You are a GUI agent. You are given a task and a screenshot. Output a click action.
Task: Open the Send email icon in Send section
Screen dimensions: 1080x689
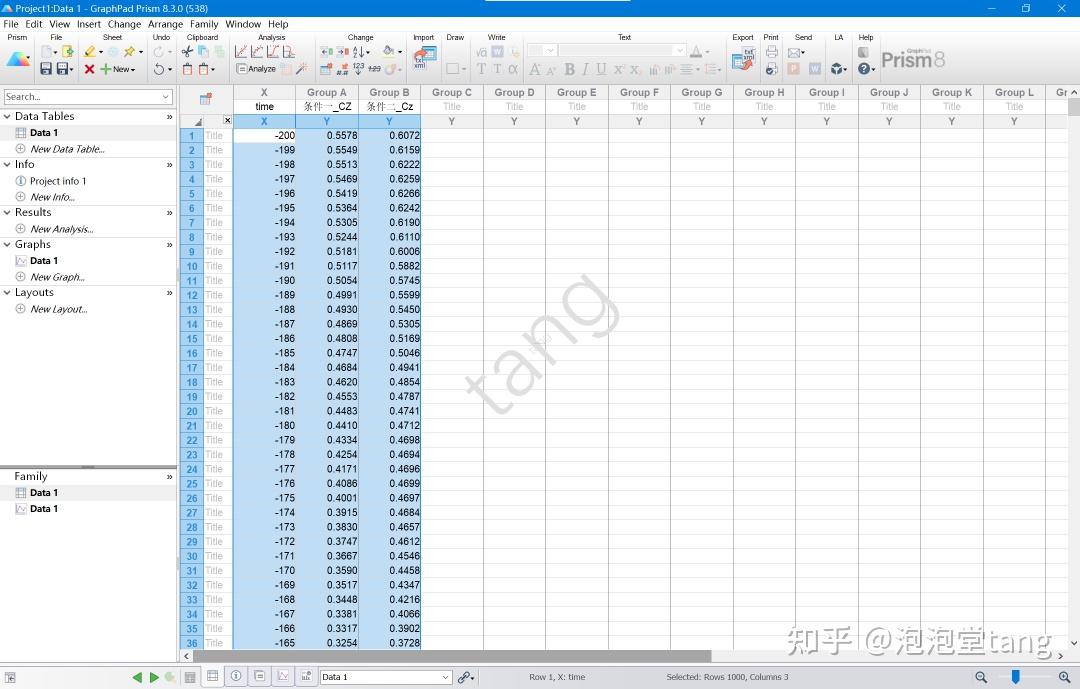[x=793, y=52]
